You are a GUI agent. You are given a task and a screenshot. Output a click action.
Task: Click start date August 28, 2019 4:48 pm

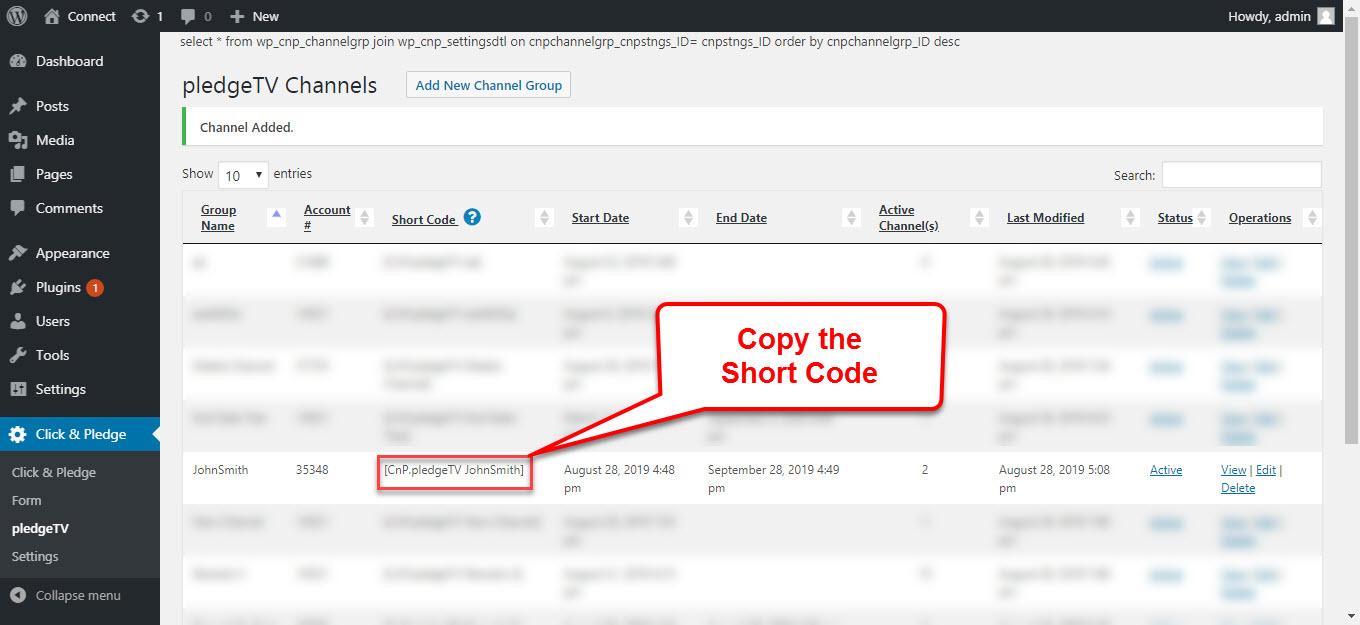[619, 479]
